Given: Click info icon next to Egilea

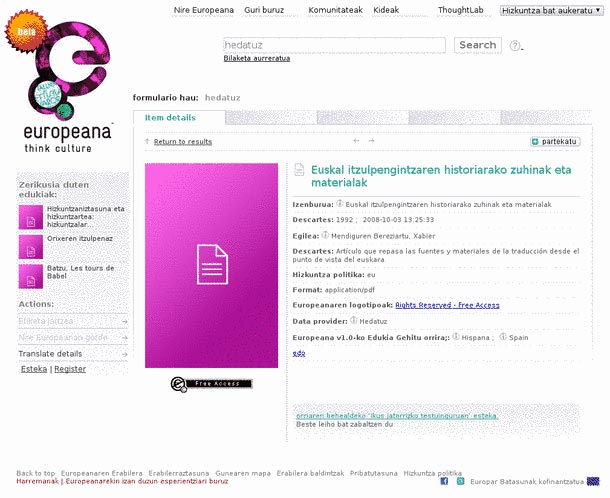Looking at the screenshot, I should pos(325,235).
